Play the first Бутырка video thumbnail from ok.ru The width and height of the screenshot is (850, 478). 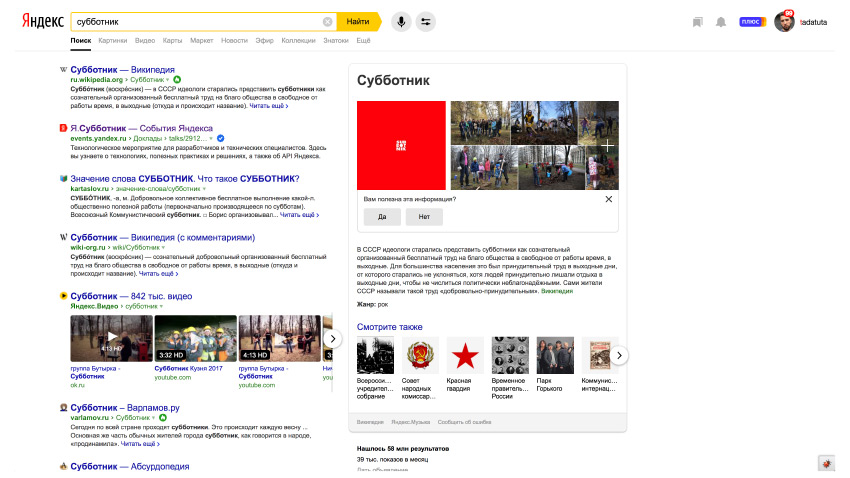tap(111, 339)
